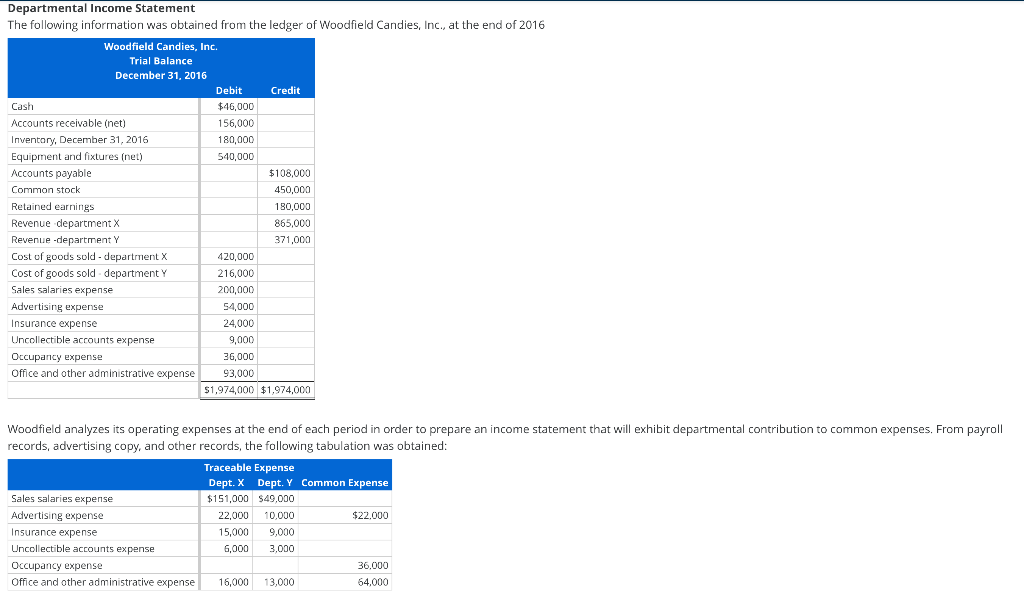Click the 64,000 common office expense cell
Viewport: 1024px width, 595px height.
coord(373,582)
